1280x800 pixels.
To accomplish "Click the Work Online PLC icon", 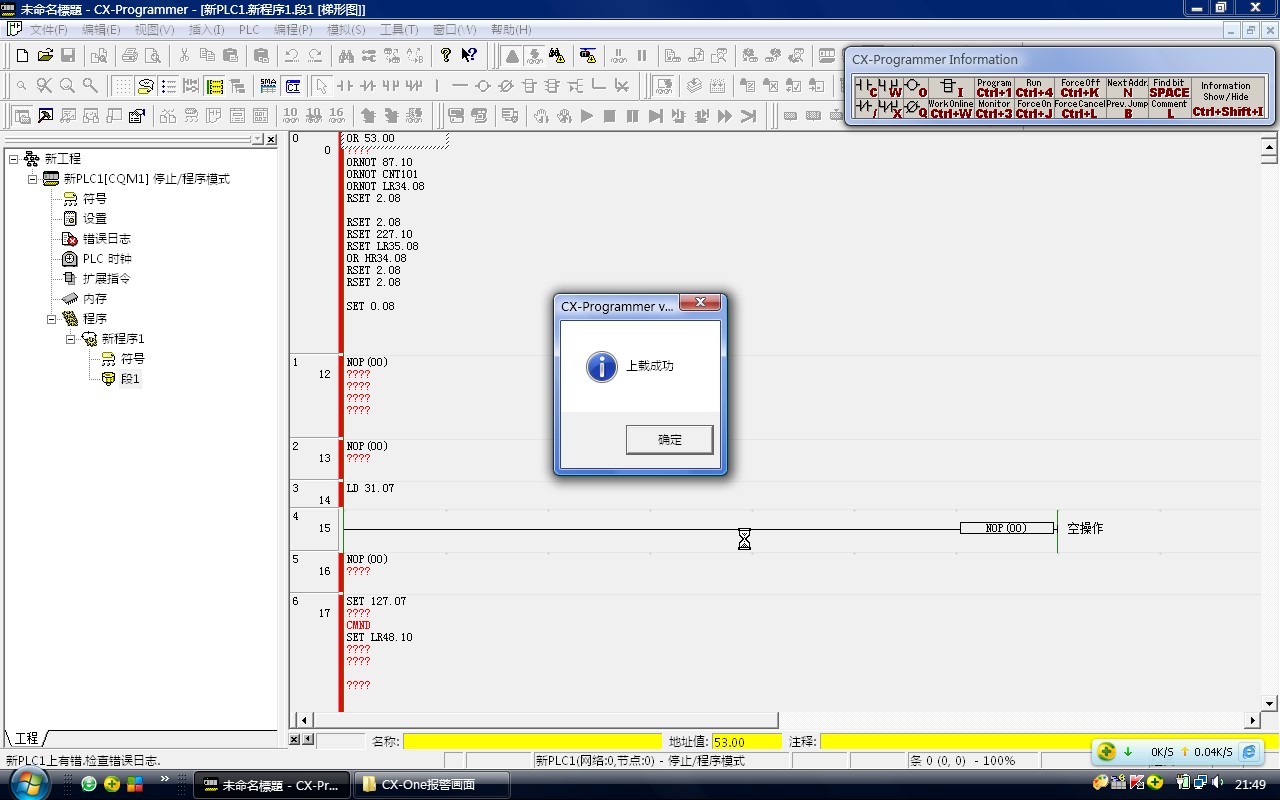I will (x=511, y=56).
